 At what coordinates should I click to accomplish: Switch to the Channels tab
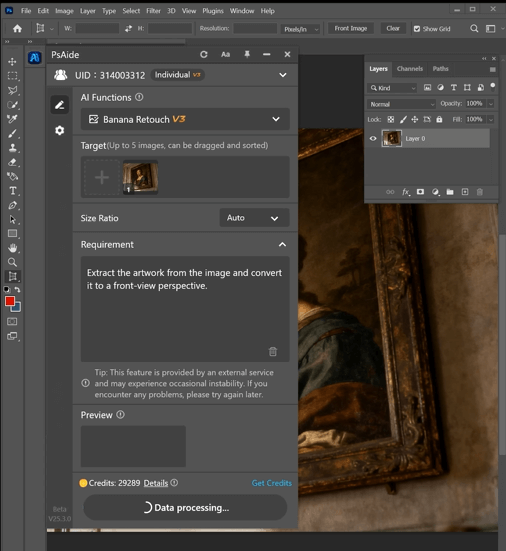410,69
